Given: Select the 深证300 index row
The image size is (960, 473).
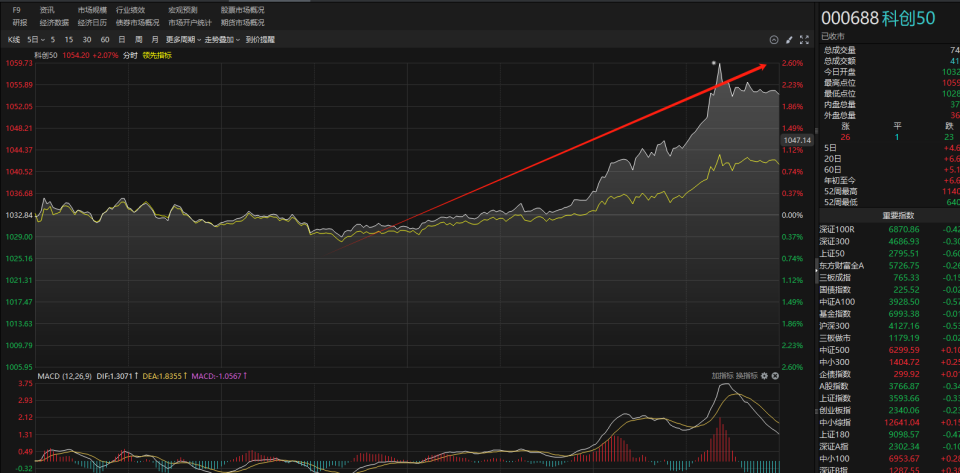Looking at the screenshot, I should 890,242.
